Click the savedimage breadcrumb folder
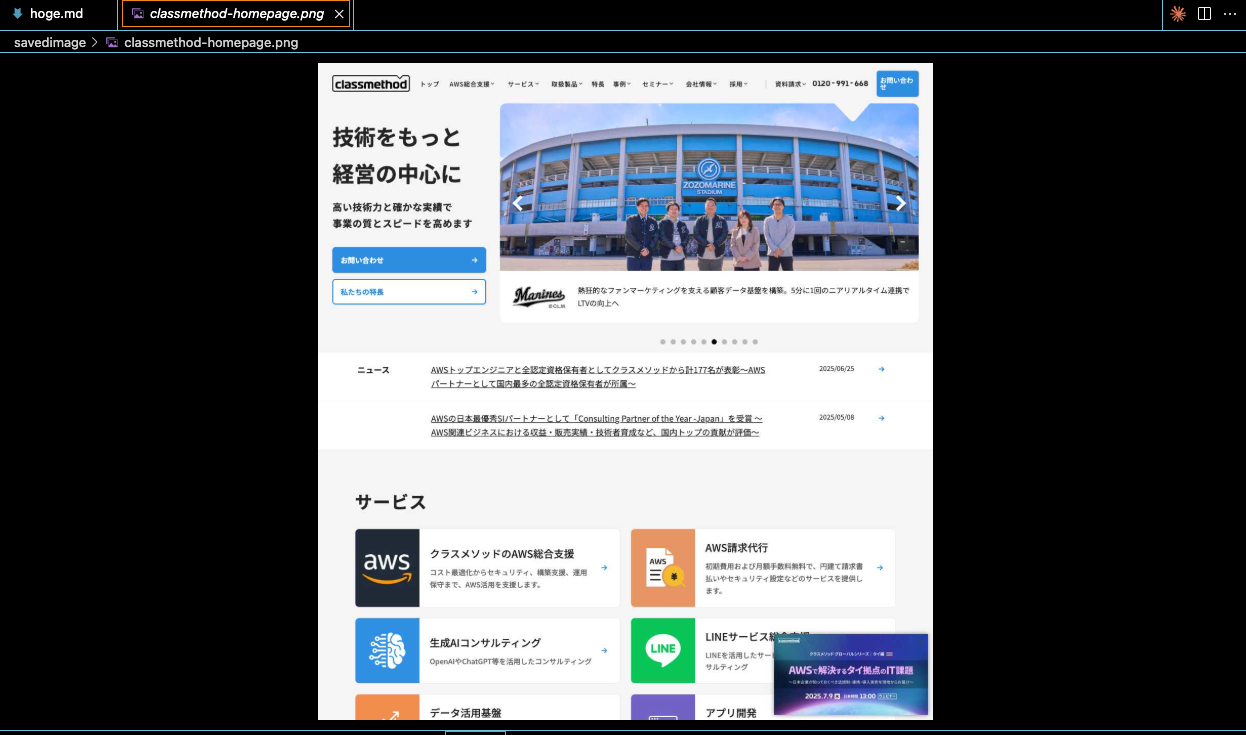The width and height of the screenshot is (1246, 735). coord(50,43)
